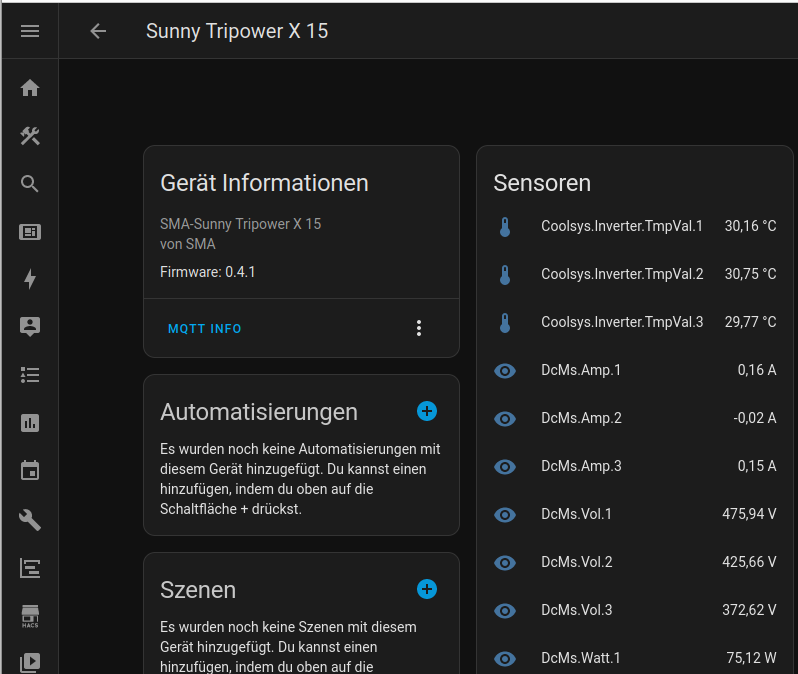798x674 pixels.
Task: Open the search (magnifier) sidebar item
Action: click(x=30, y=184)
